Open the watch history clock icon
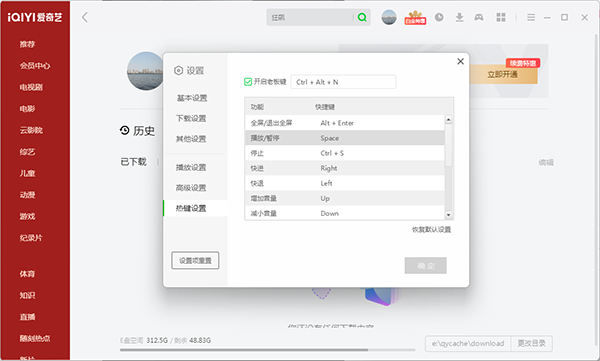Screen dimensions: 600x361 click(439, 17)
